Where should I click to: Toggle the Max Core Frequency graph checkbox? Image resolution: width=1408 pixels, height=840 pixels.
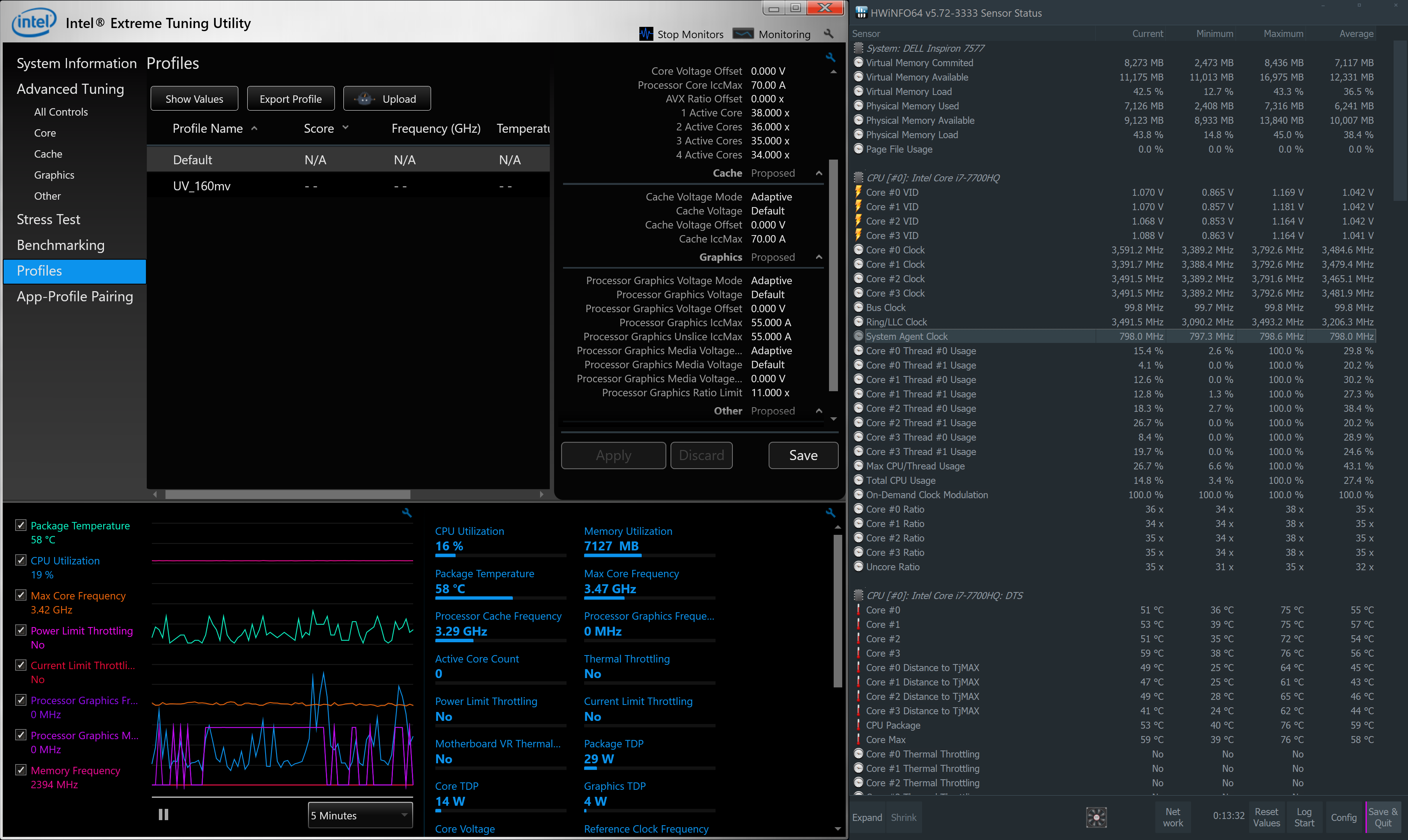(x=21, y=595)
